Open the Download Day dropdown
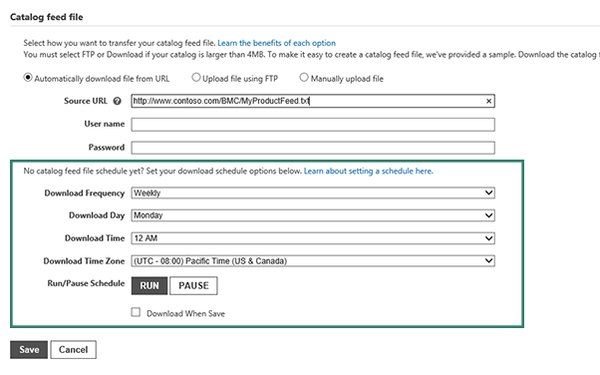 [x=313, y=215]
